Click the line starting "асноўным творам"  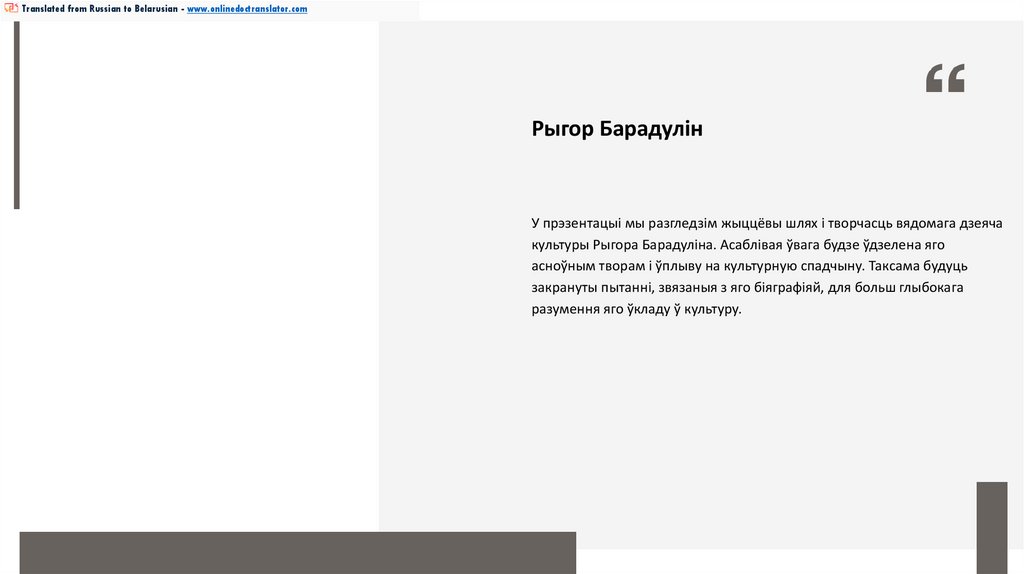[749, 266]
